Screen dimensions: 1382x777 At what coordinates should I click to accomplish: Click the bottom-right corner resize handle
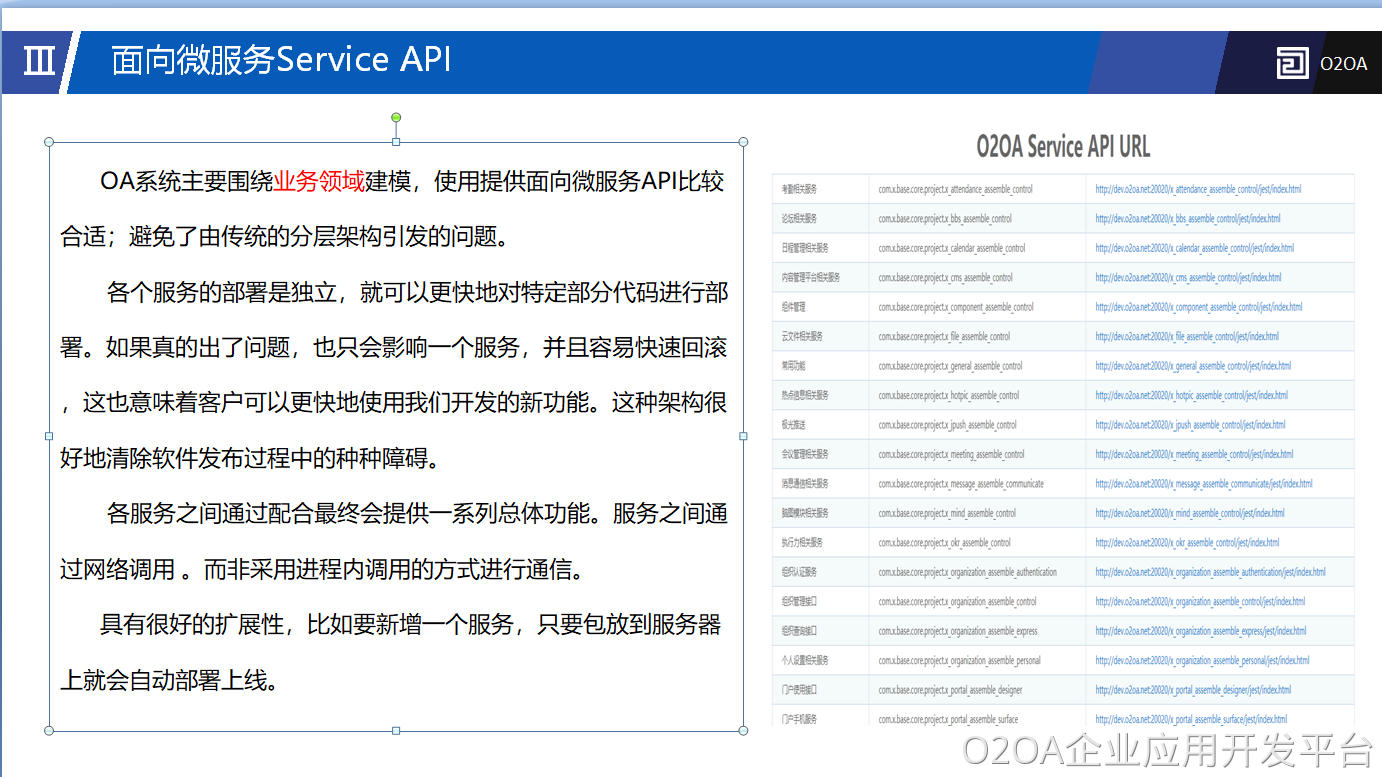[x=743, y=731]
